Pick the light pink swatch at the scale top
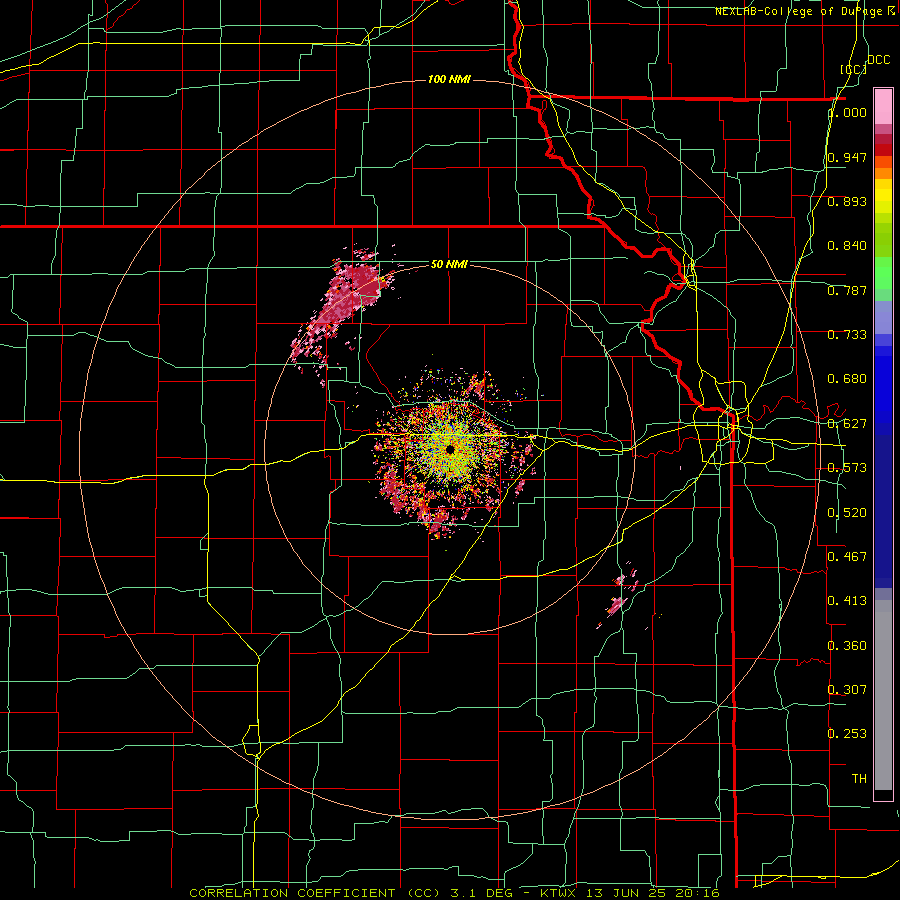Screen dimensions: 900x900 883,106
